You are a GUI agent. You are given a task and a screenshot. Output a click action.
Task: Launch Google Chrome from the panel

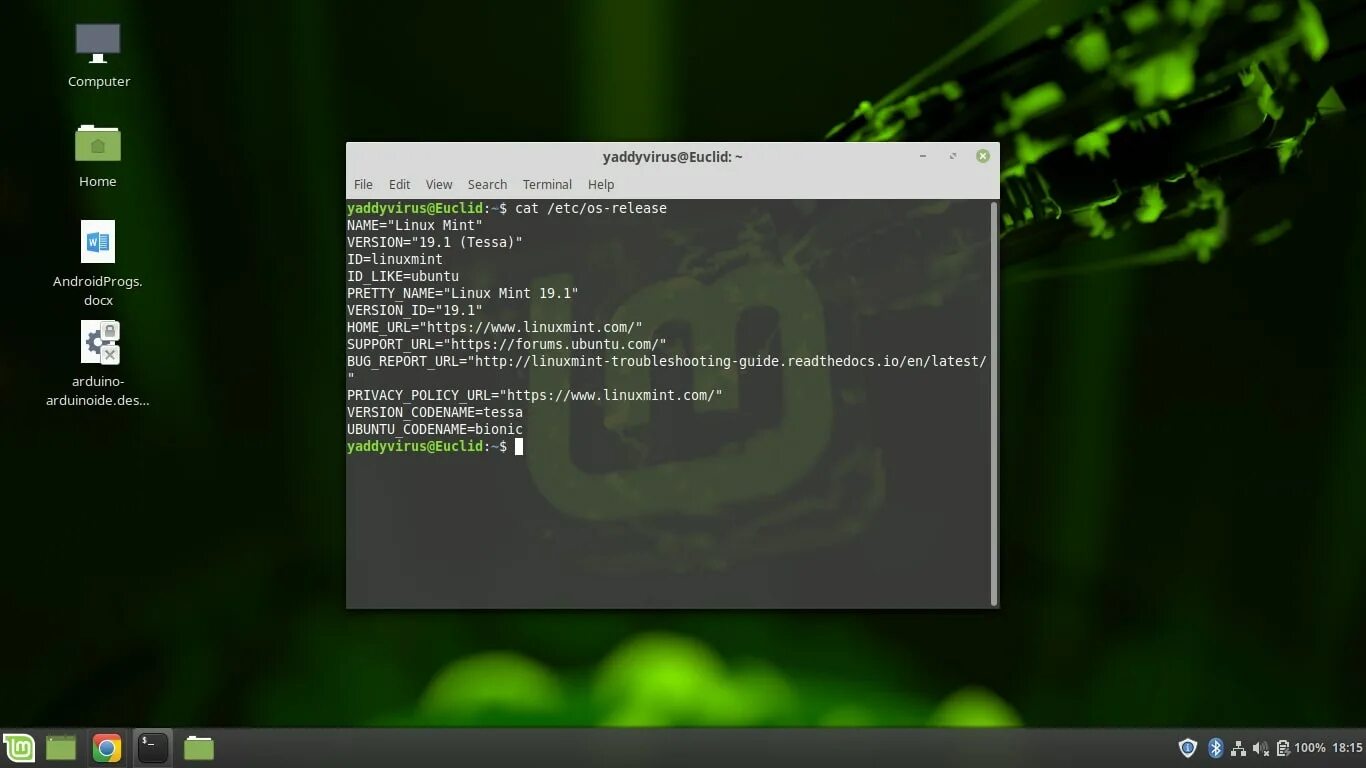[x=107, y=747]
